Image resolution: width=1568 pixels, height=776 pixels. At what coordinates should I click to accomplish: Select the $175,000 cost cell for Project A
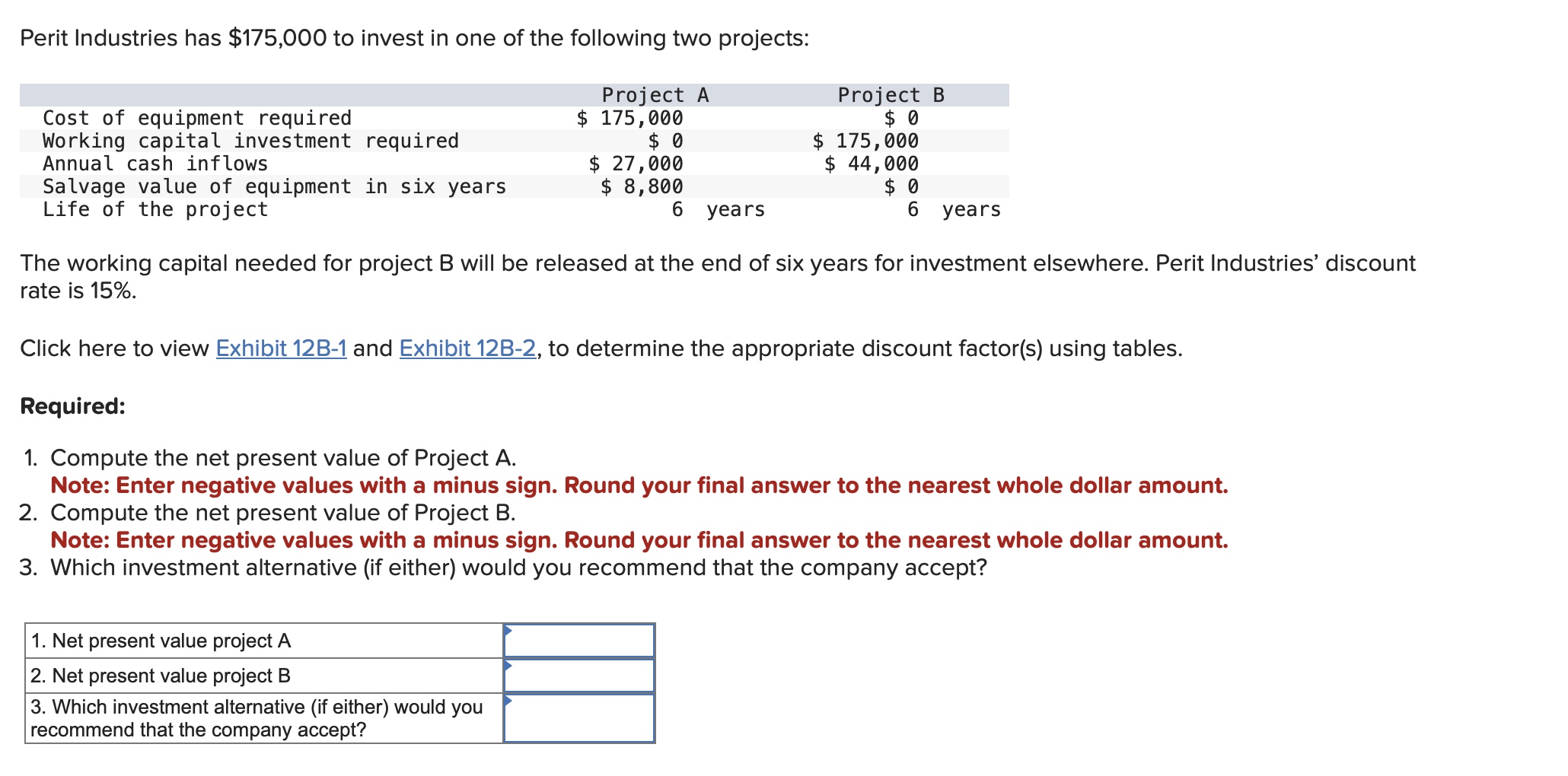click(630, 117)
